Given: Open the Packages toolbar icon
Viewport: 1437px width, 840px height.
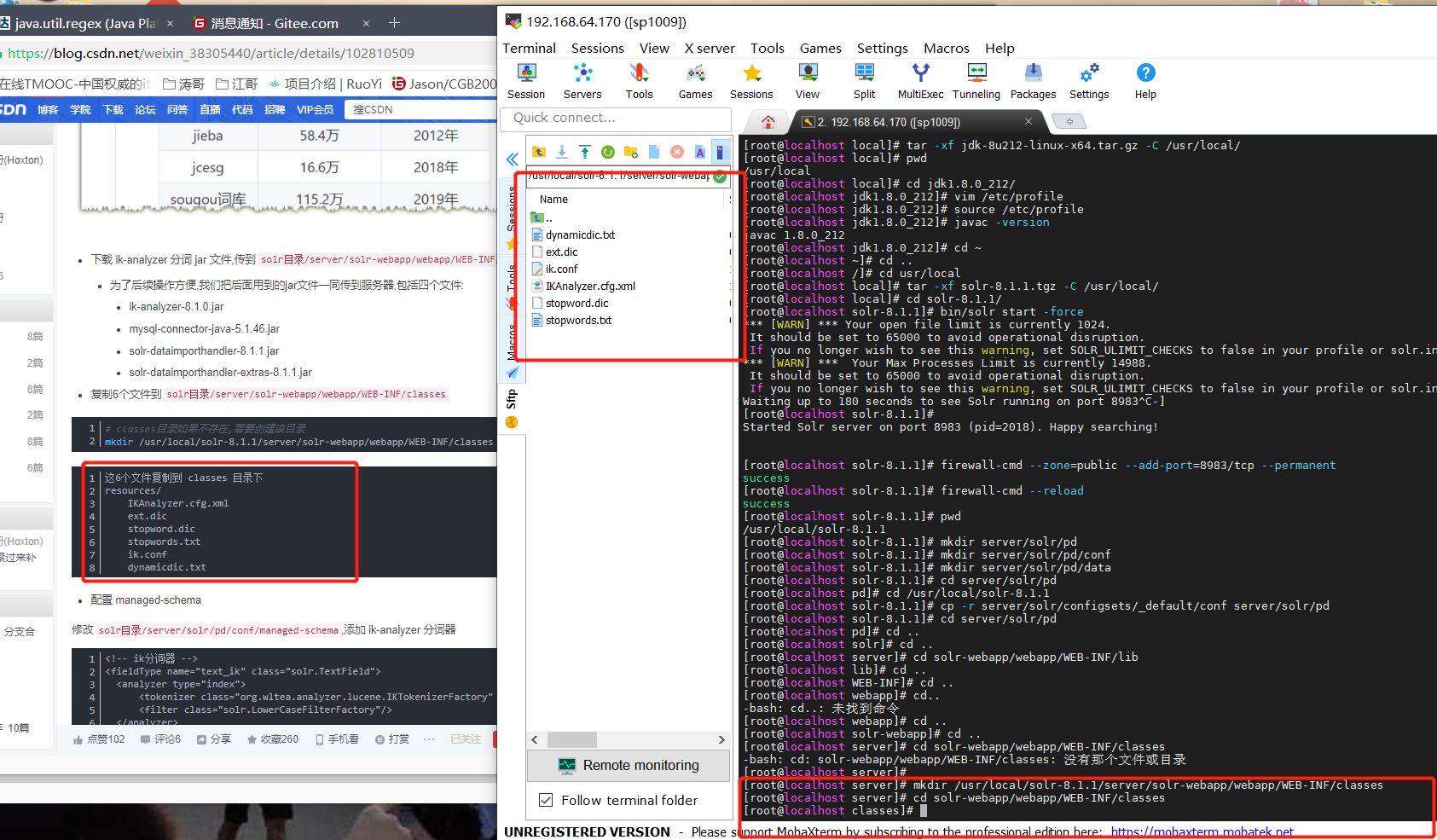Looking at the screenshot, I should click(x=1033, y=82).
